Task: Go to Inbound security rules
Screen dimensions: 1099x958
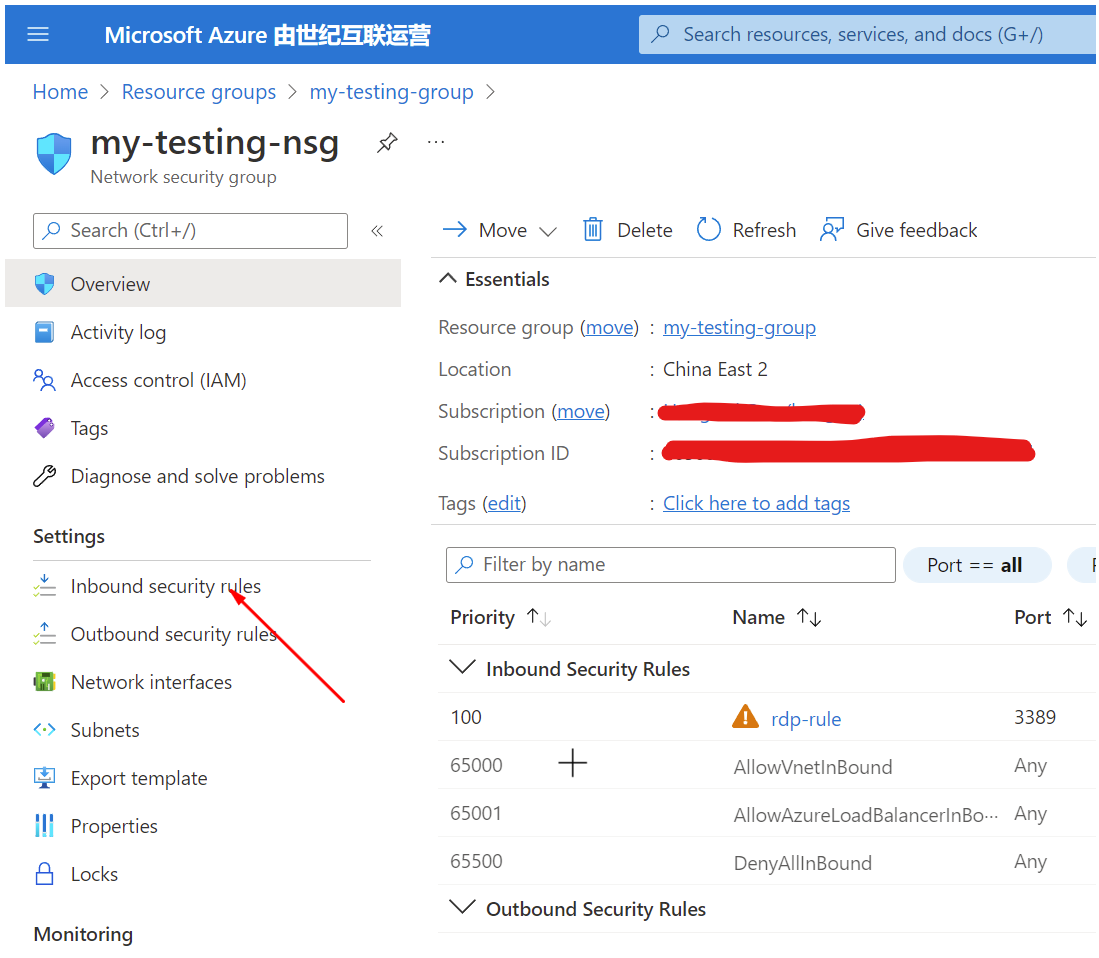Action: (165, 586)
